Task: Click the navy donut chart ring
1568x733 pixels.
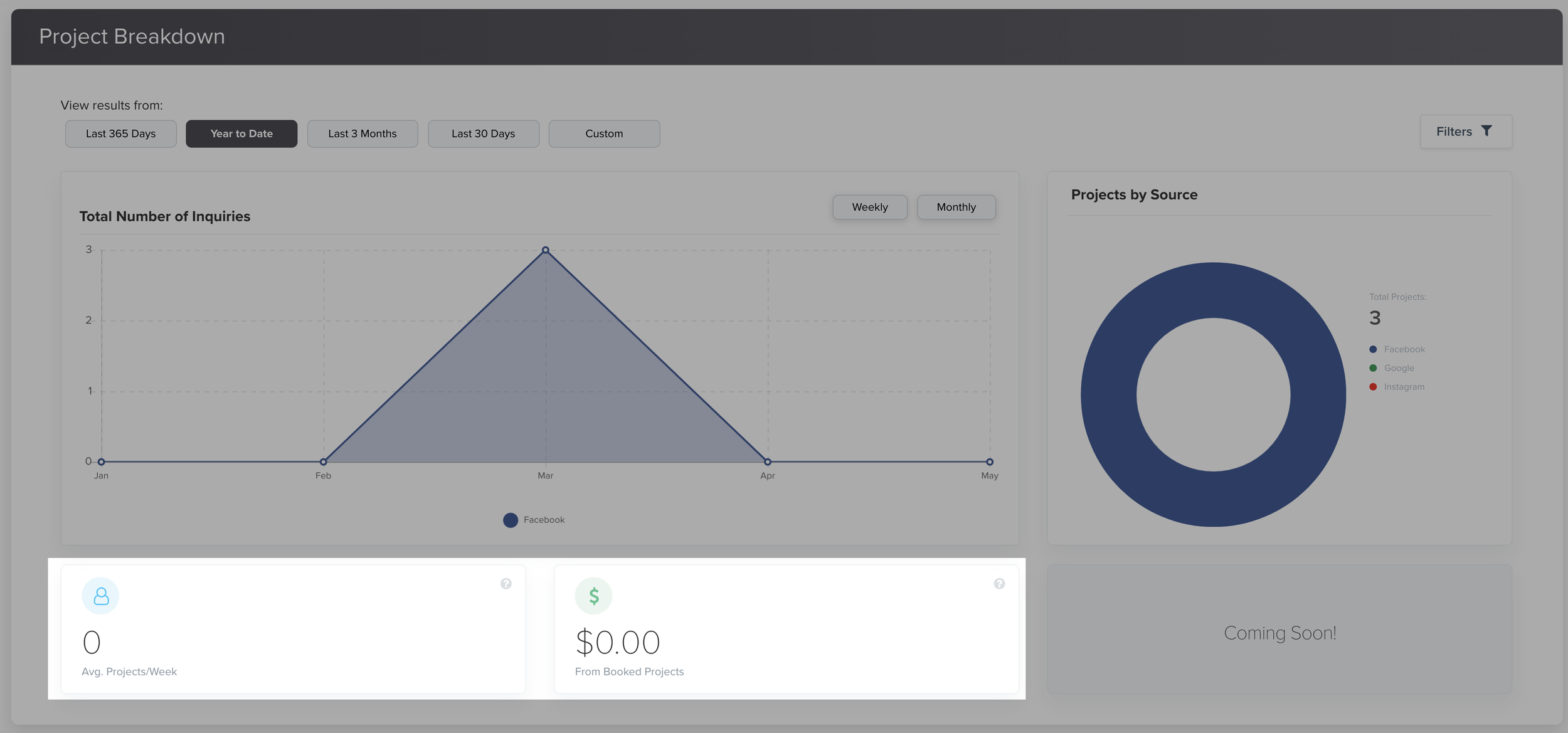Action: (x=1108, y=395)
